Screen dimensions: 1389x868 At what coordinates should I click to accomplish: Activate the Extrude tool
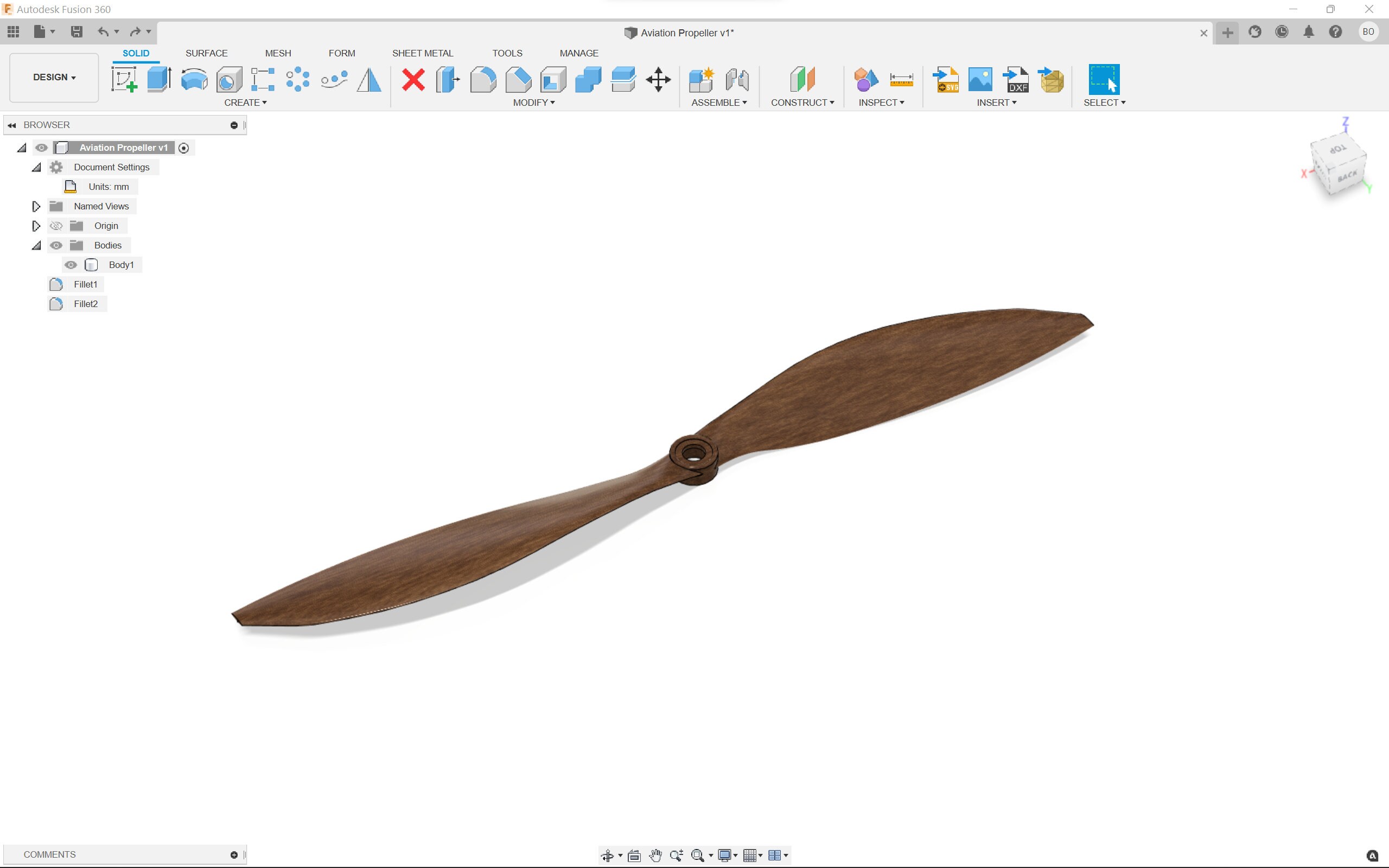pyautogui.click(x=159, y=79)
